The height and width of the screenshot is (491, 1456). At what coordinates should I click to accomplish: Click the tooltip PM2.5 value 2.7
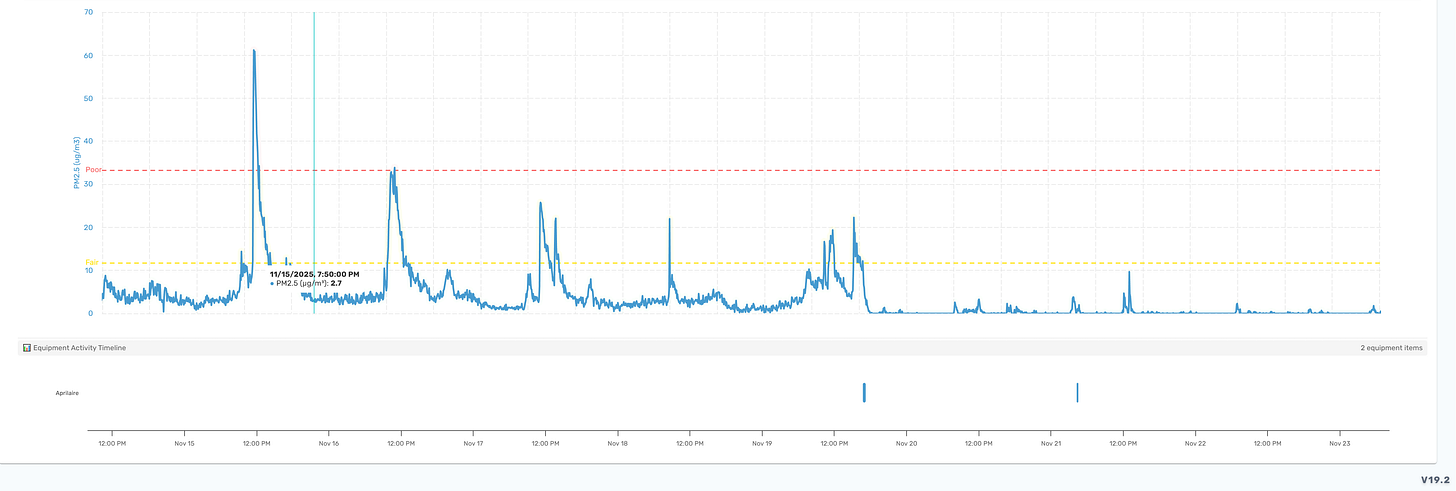(x=336, y=284)
